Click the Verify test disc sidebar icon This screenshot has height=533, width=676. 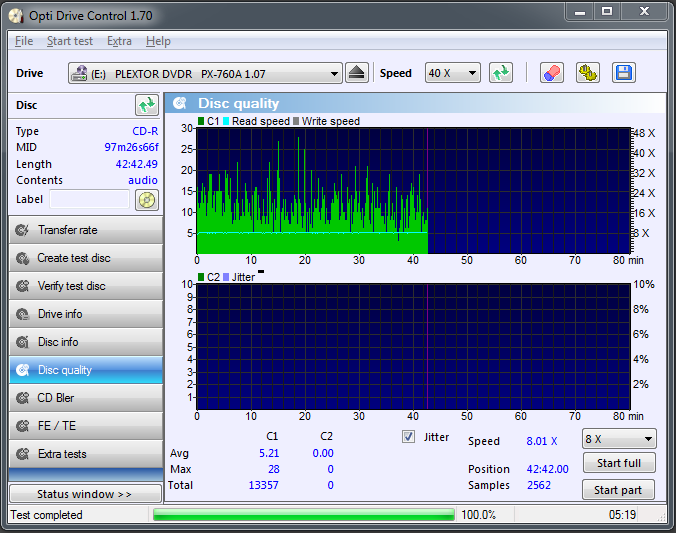tap(22, 286)
